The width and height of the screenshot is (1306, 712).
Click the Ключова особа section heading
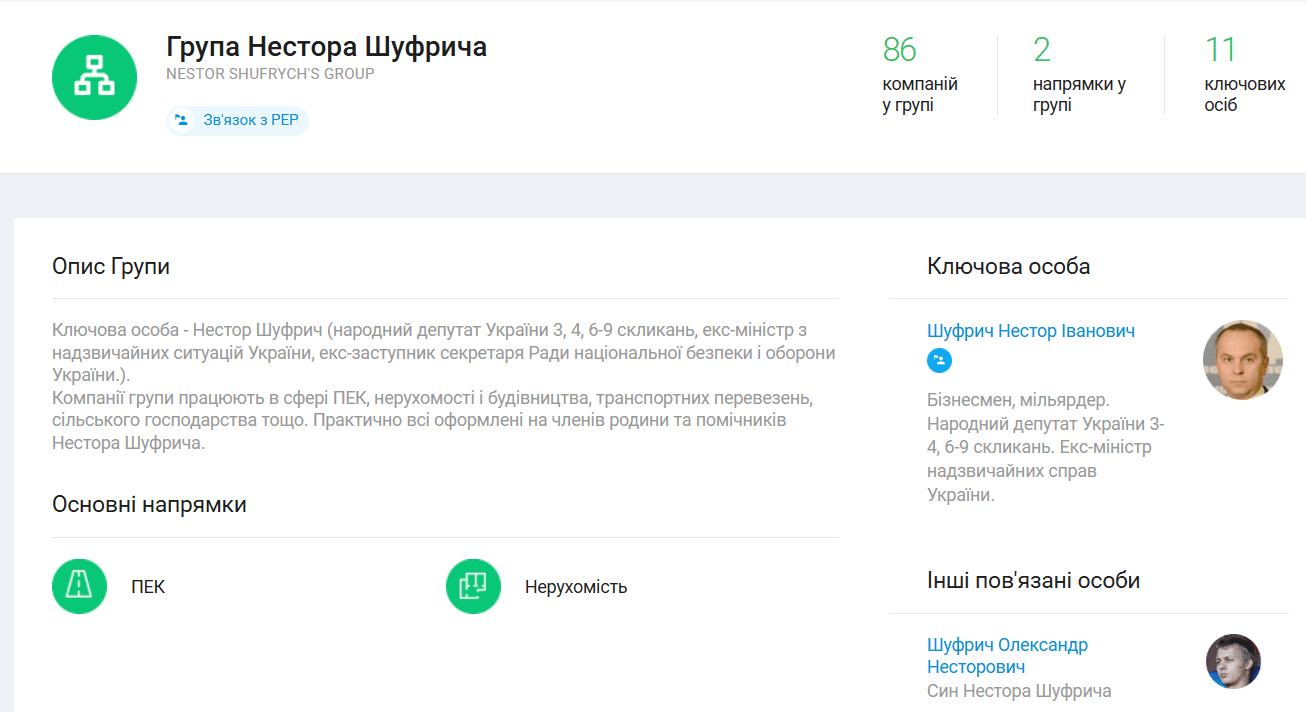[1008, 267]
